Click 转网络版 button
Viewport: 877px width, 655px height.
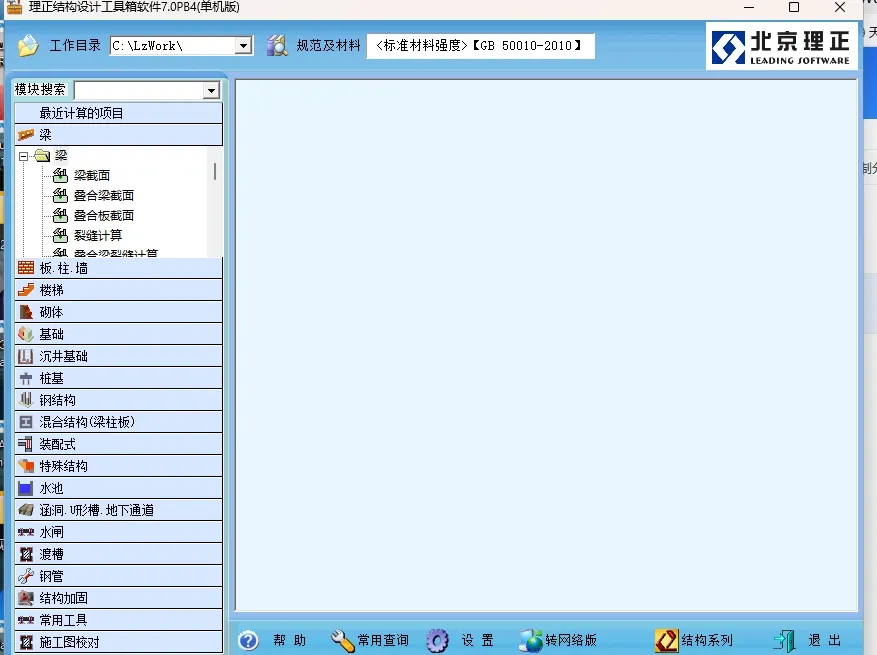click(x=558, y=640)
